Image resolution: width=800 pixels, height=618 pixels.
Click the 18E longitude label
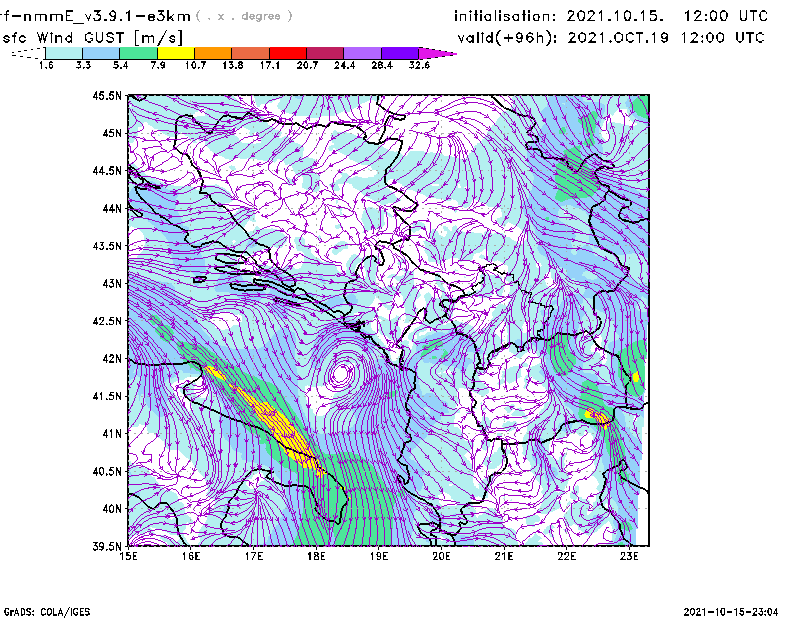[x=316, y=556]
